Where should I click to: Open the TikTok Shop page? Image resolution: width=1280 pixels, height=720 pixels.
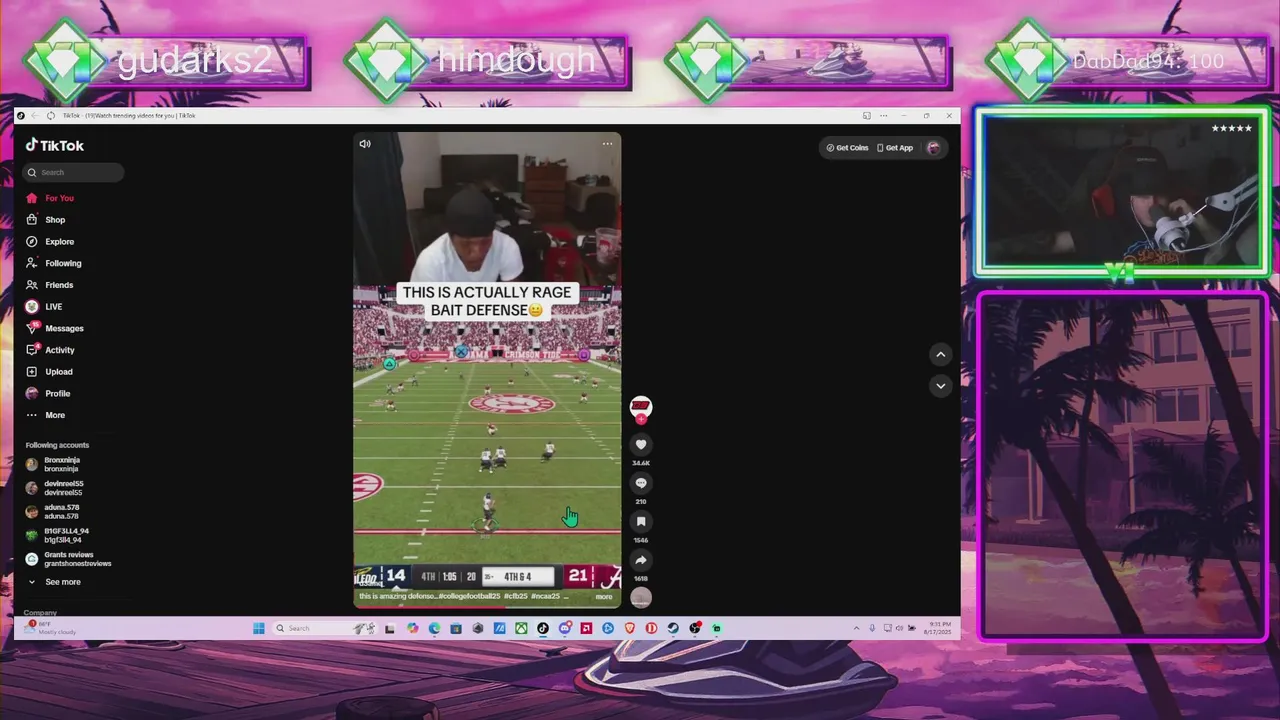pos(46,220)
